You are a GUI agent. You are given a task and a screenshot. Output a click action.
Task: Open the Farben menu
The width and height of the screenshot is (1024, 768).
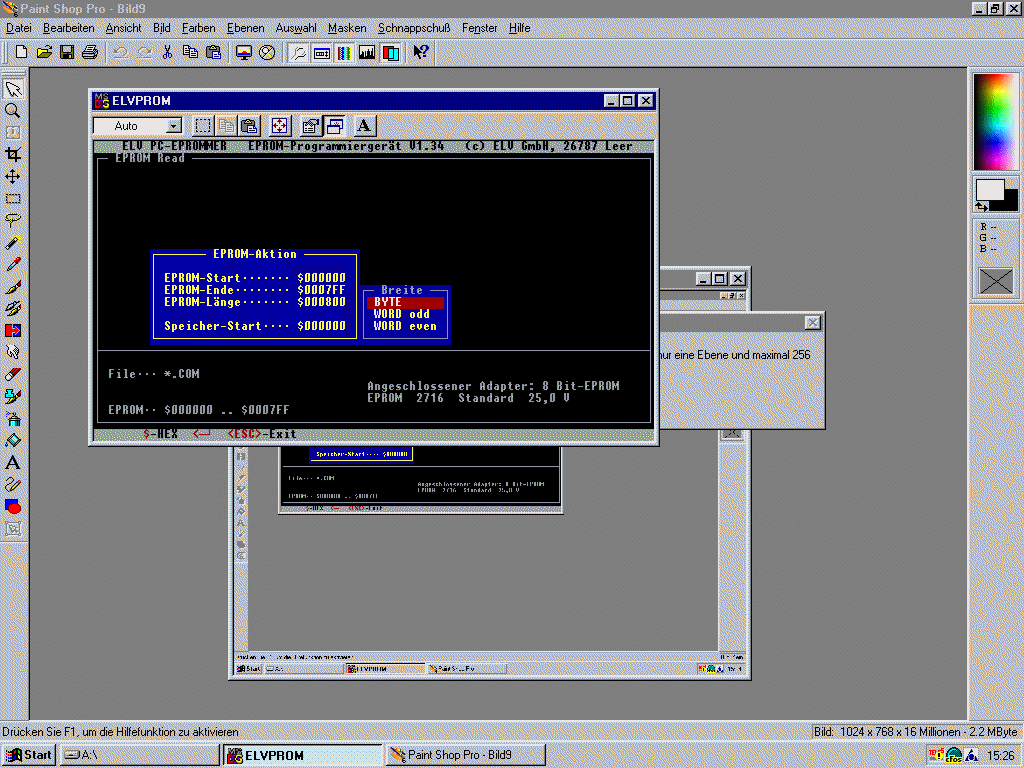(199, 28)
